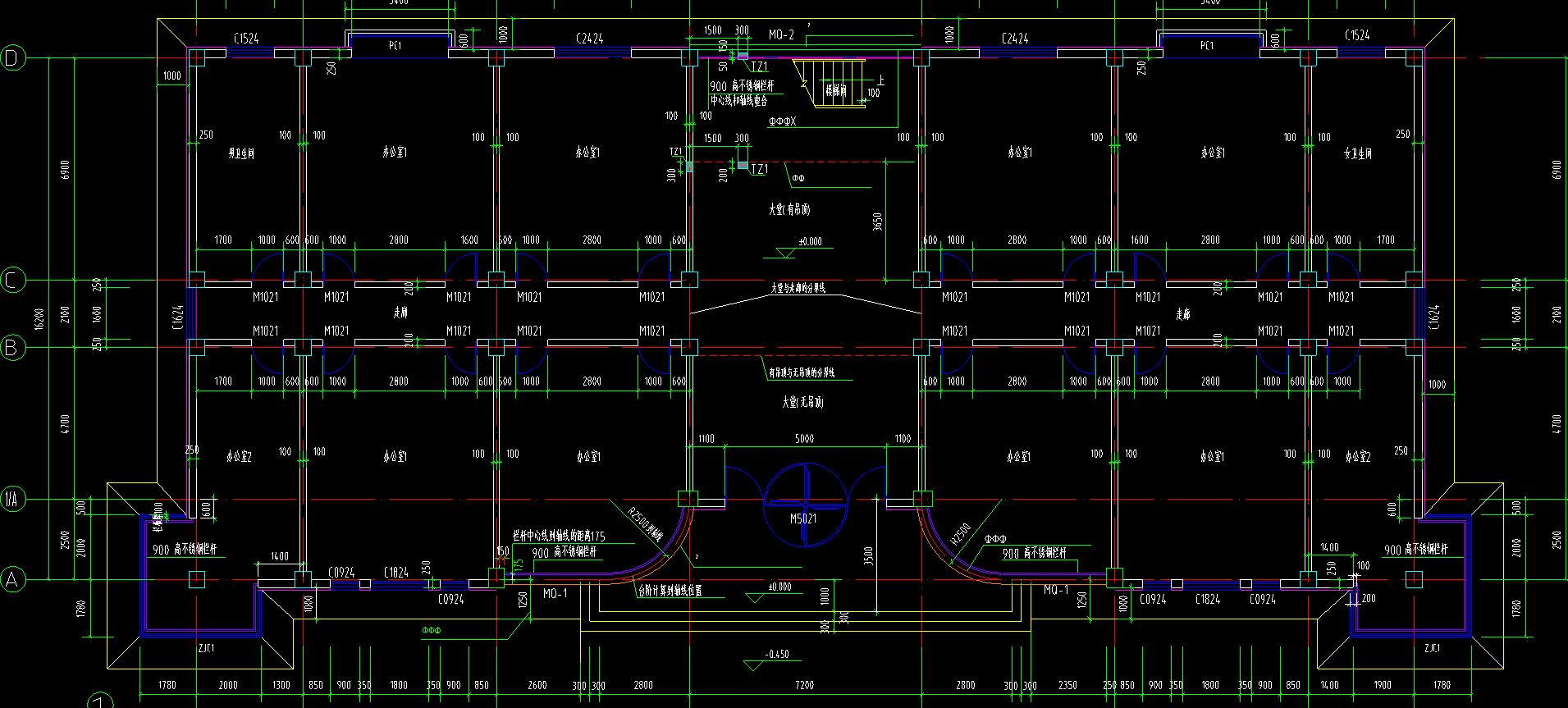Select axis bubble 1/A
Viewport: 1568px width, 708px height.
point(13,498)
